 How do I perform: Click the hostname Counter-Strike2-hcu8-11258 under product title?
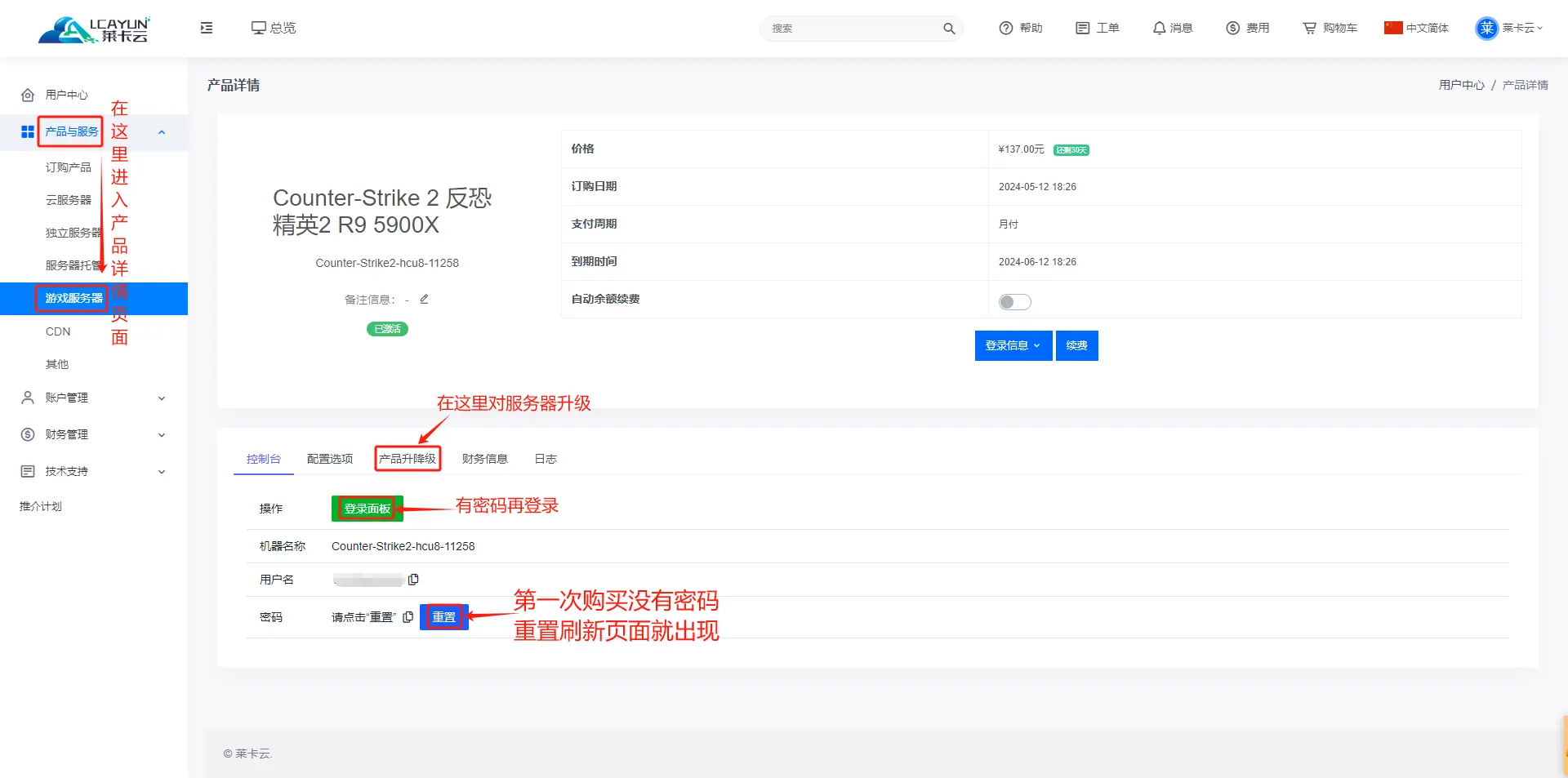pos(387,263)
